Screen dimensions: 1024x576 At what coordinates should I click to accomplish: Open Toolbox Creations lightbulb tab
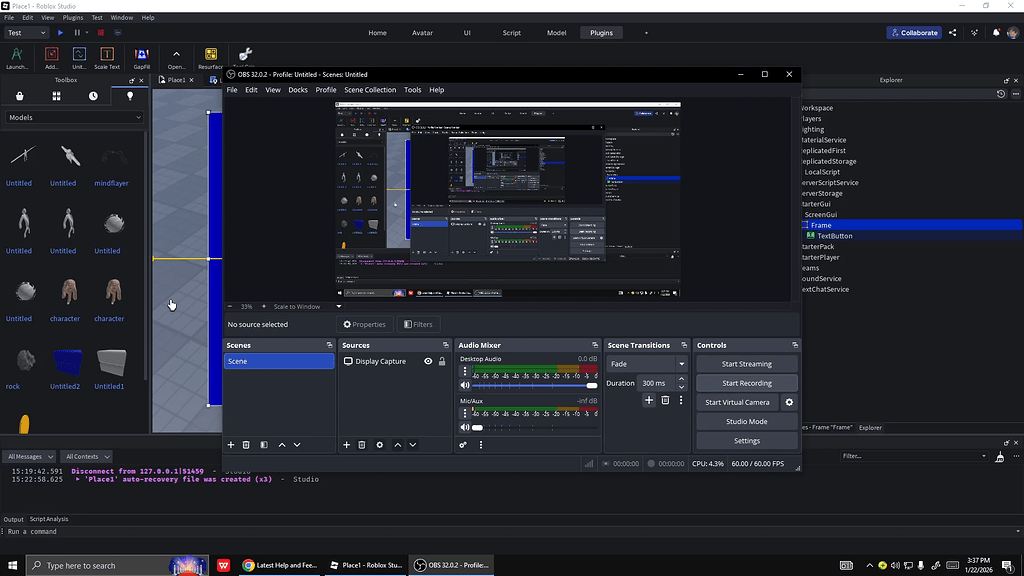(130, 96)
